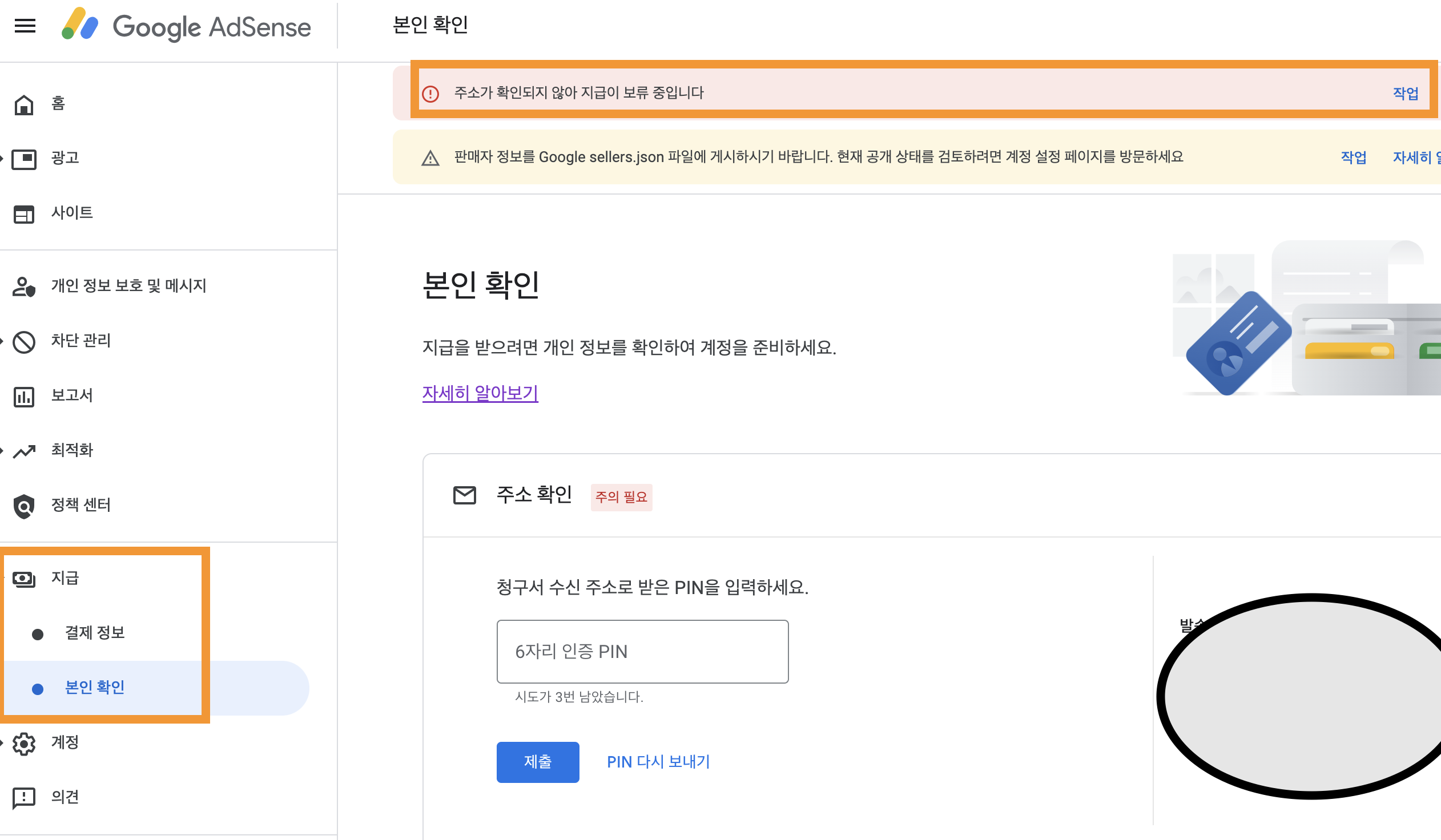Select the 최적화 optimization trend icon
The width and height of the screenshot is (1441, 840).
point(23,450)
